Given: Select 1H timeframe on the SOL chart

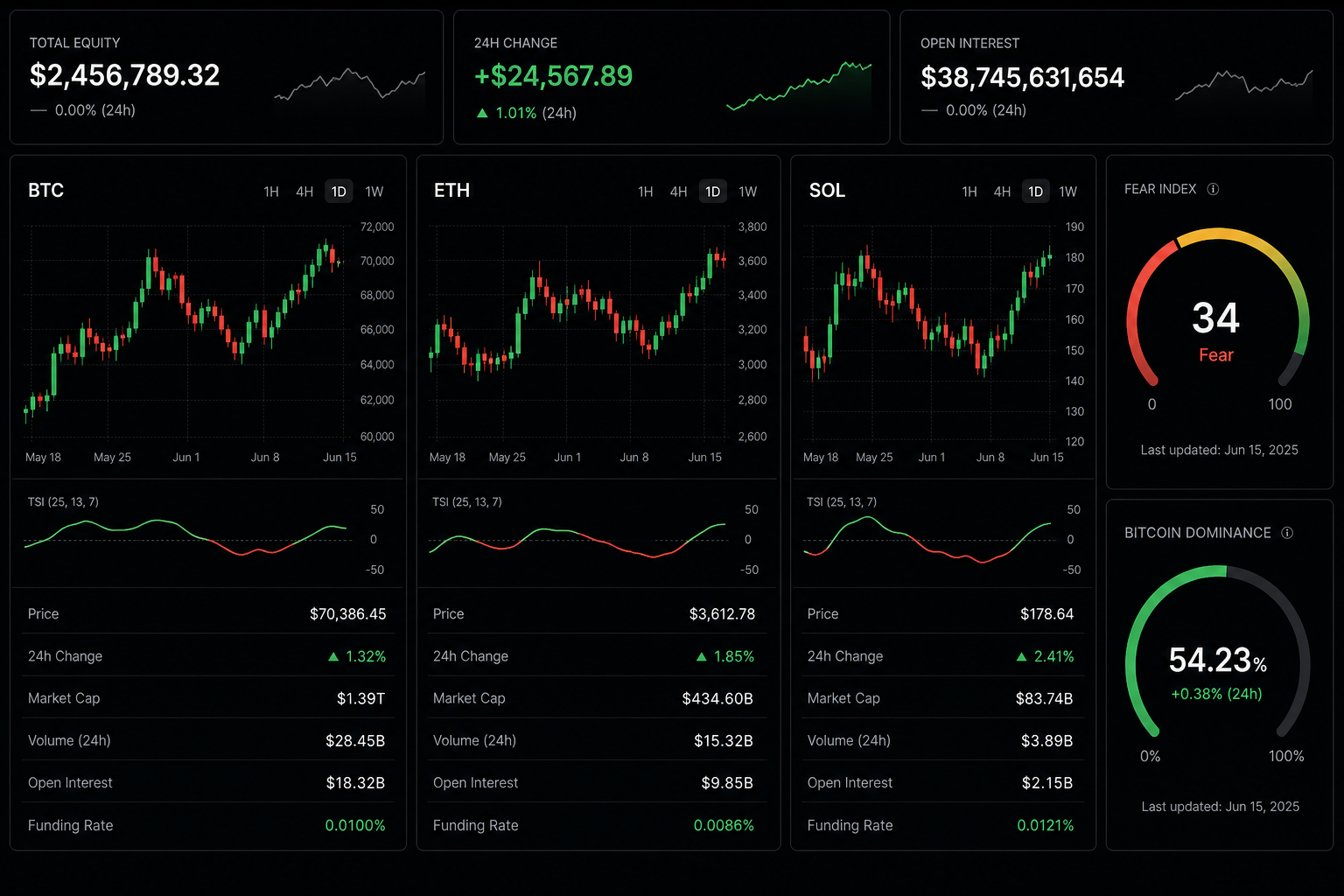Looking at the screenshot, I should pyautogui.click(x=969, y=192).
